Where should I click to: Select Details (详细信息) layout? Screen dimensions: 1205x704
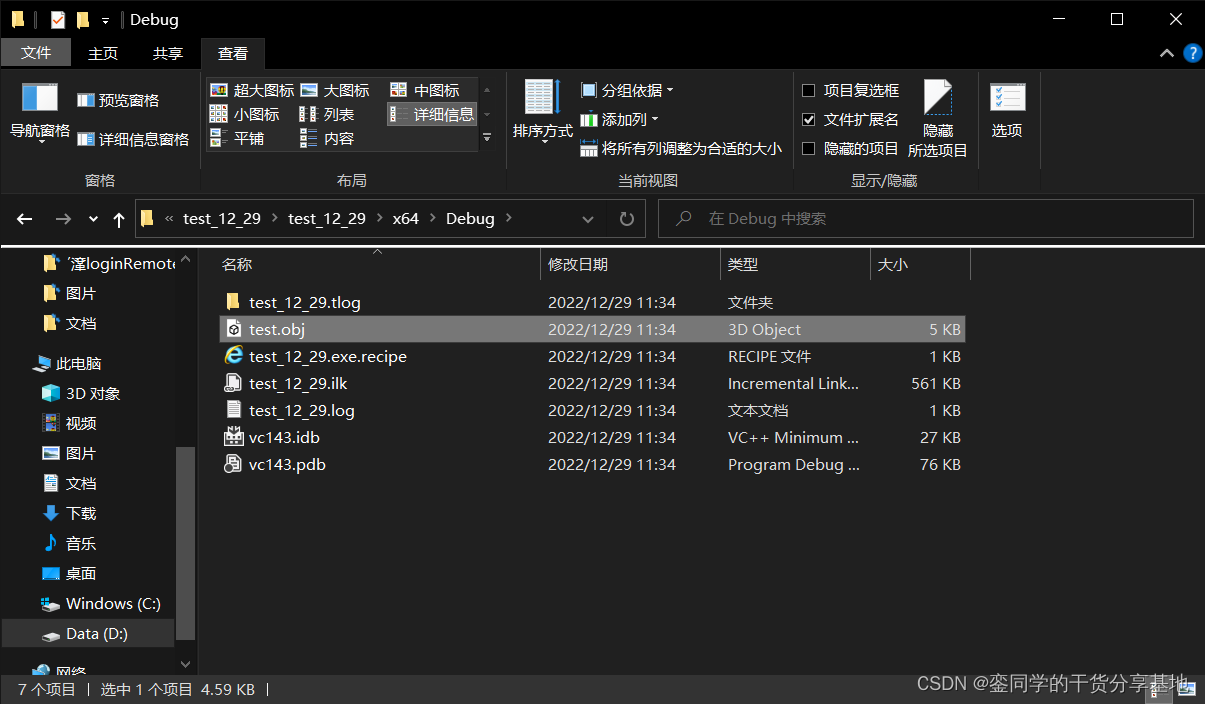432,114
